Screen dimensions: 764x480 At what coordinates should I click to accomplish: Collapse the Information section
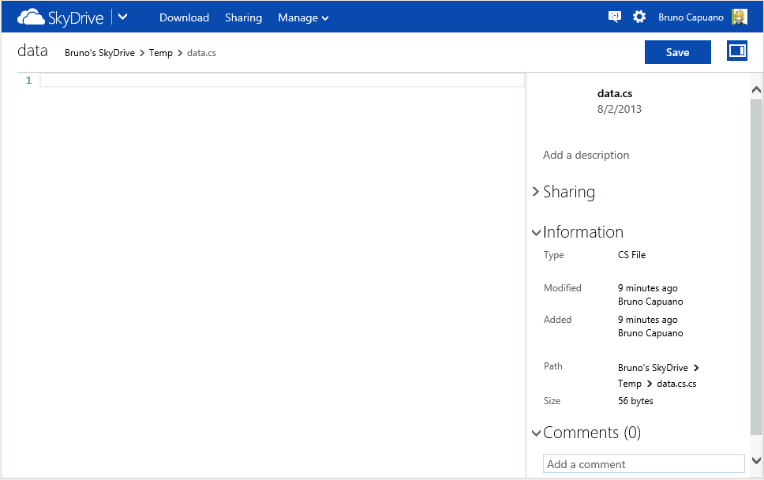(x=537, y=232)
